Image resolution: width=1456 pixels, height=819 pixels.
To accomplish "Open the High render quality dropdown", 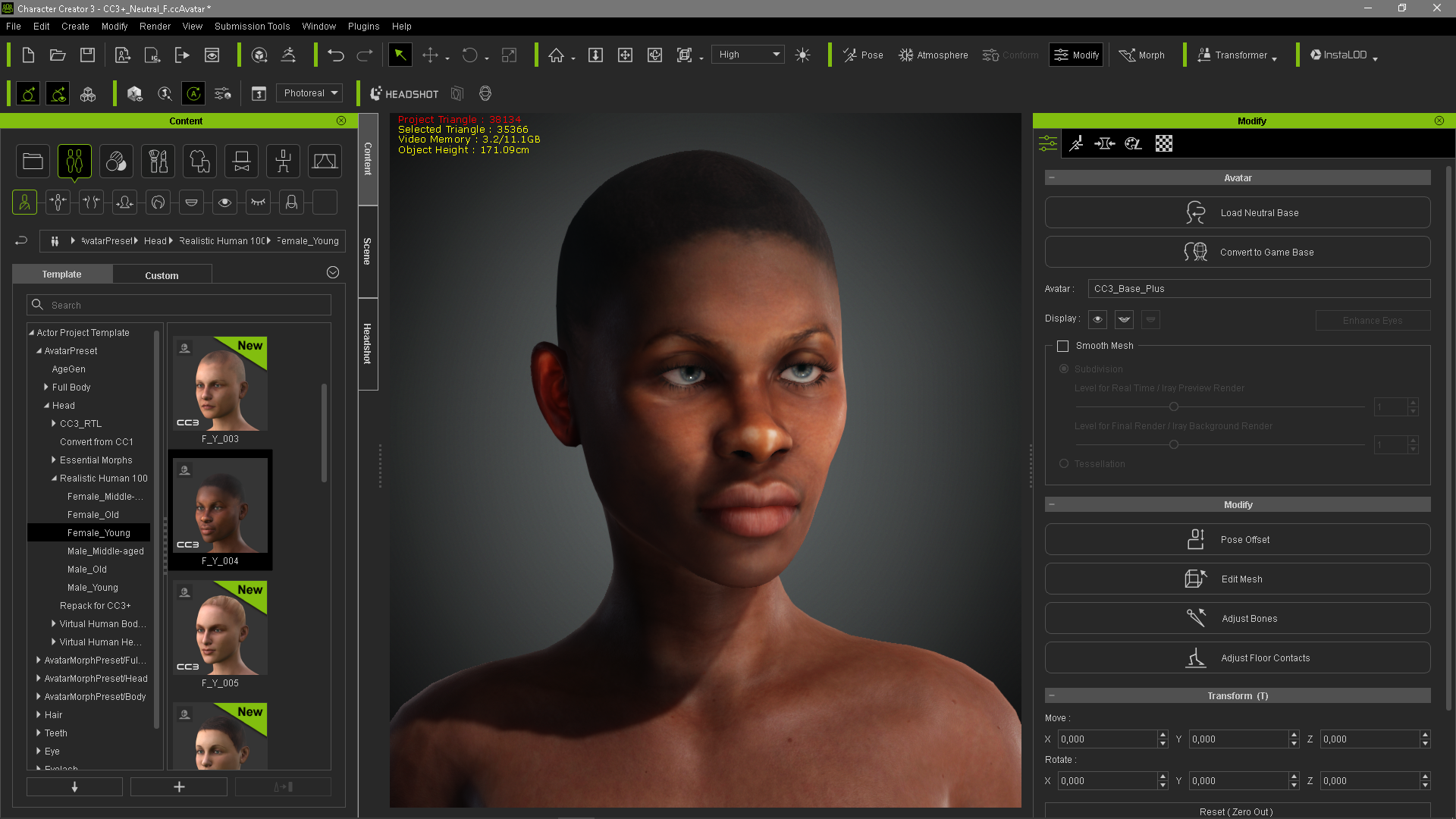I will coord(748,55).
